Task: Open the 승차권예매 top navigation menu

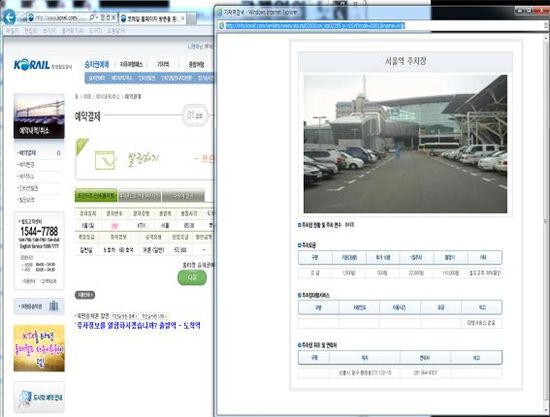Action: coord(97,64)
